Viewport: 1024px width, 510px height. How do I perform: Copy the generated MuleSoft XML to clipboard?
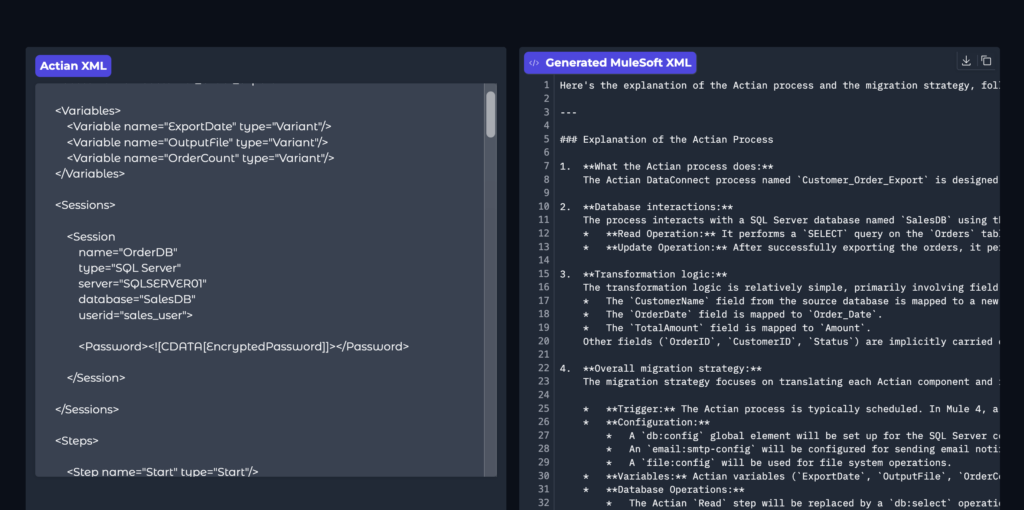click(x=986, y=61)
